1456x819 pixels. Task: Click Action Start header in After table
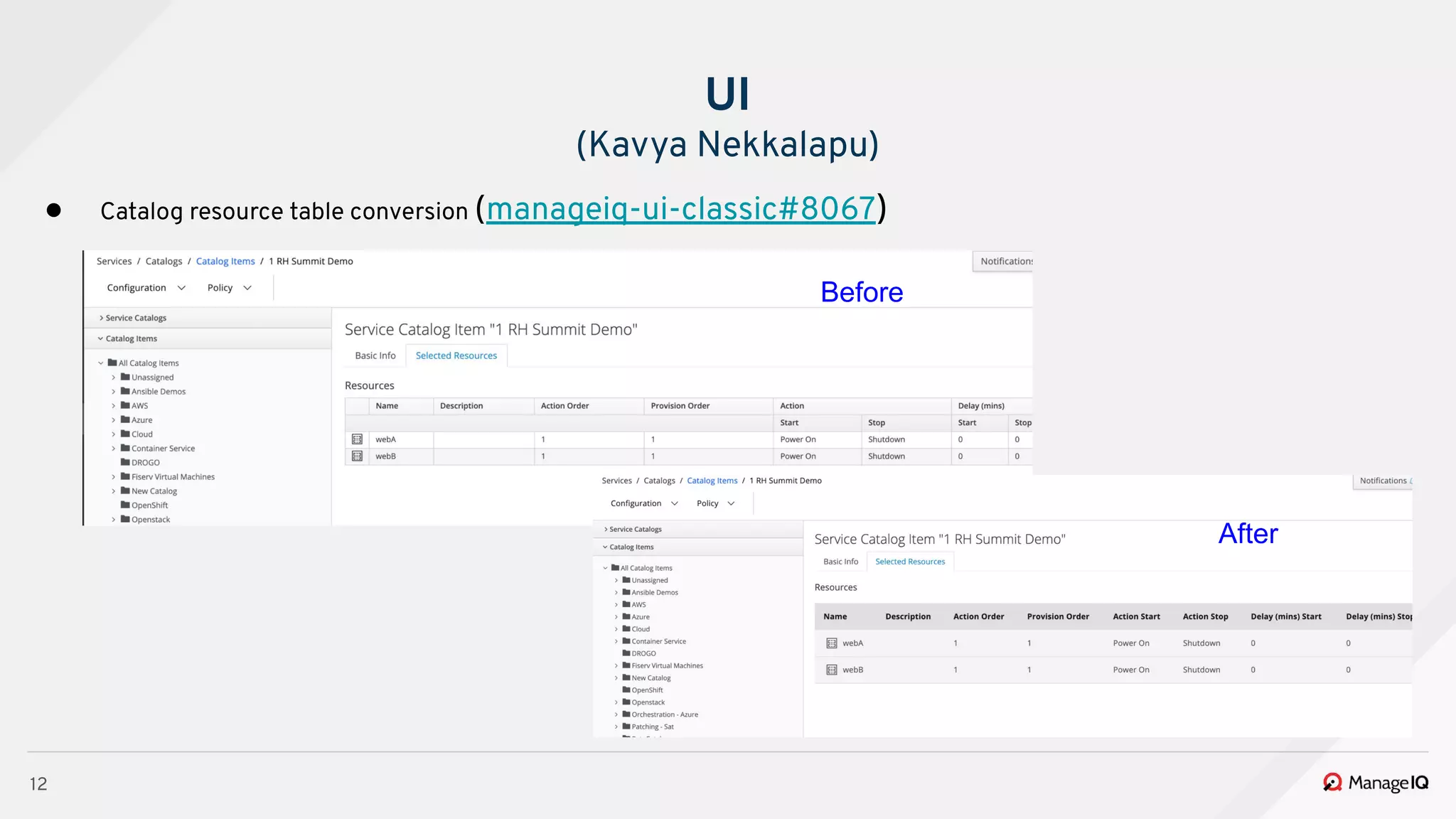tap(1136, 616)
